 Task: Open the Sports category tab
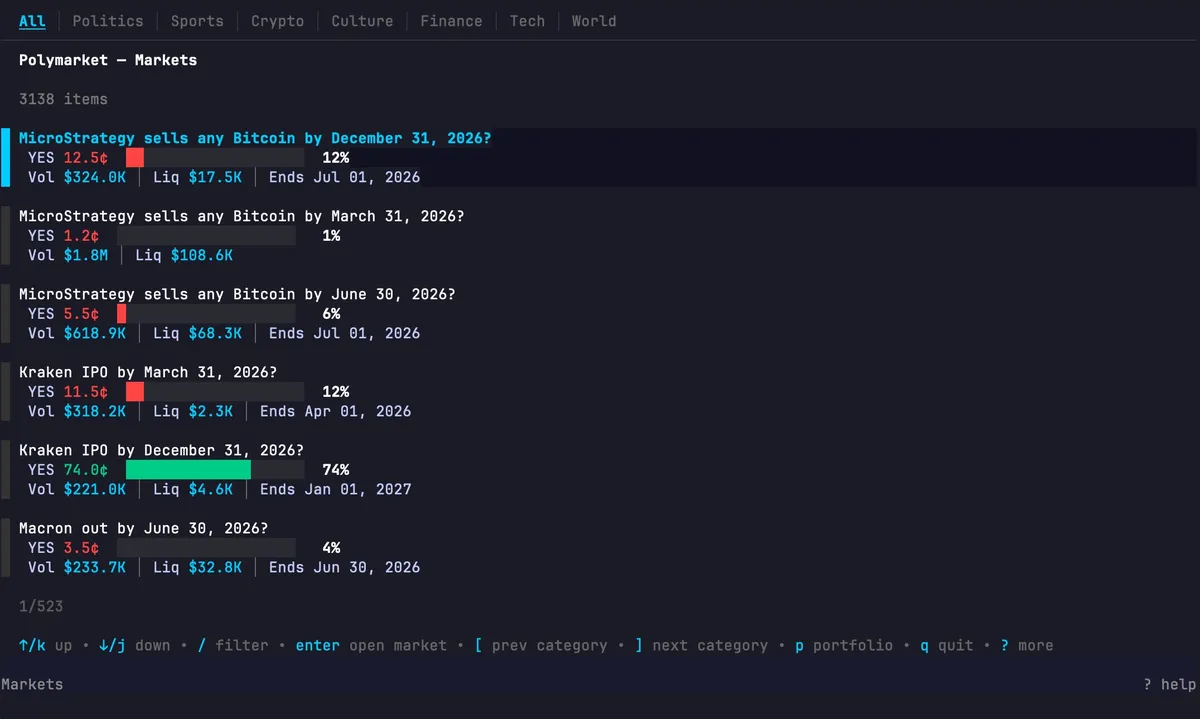197,21
